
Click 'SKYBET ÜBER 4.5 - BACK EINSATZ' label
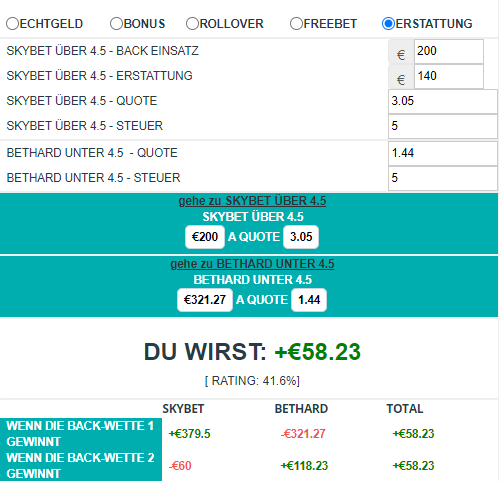[102, 51]
